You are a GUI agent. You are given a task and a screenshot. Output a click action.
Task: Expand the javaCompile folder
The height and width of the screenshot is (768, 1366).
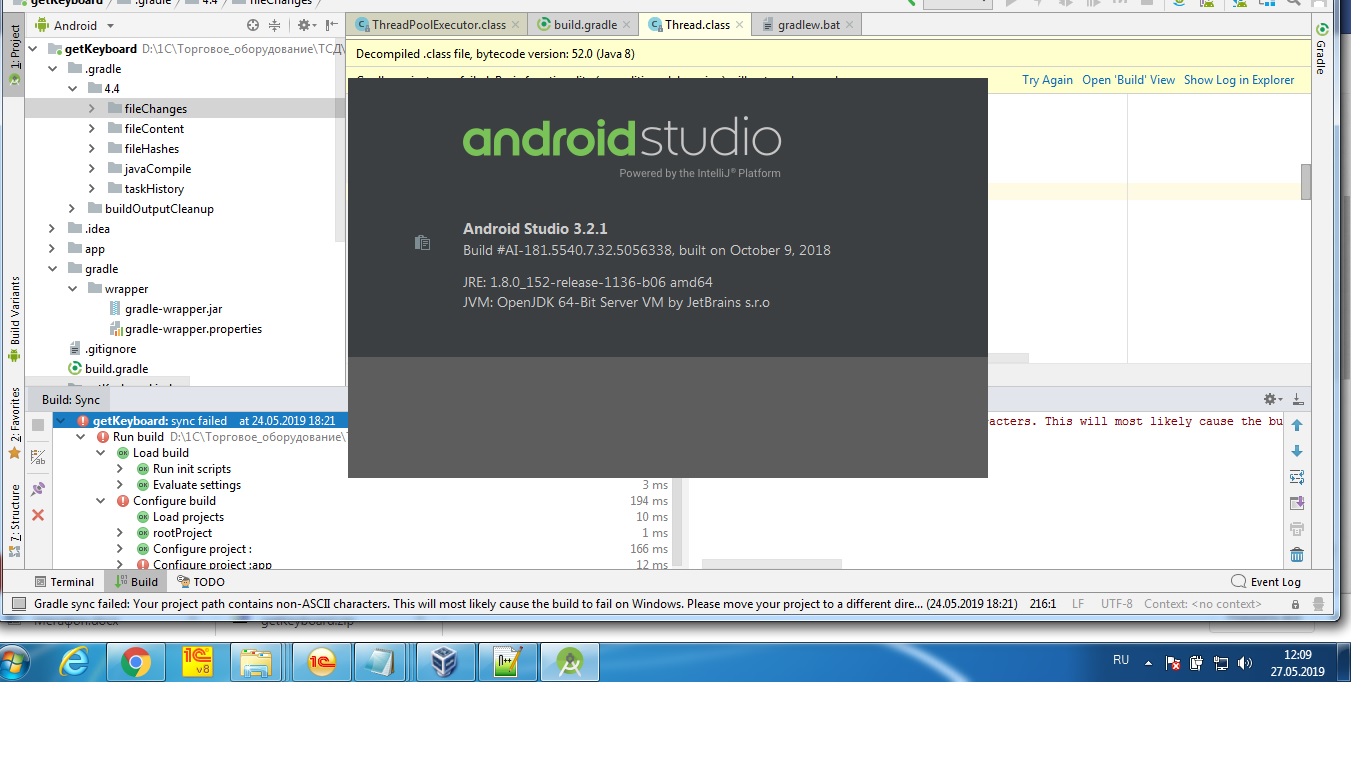pos(91,169)
